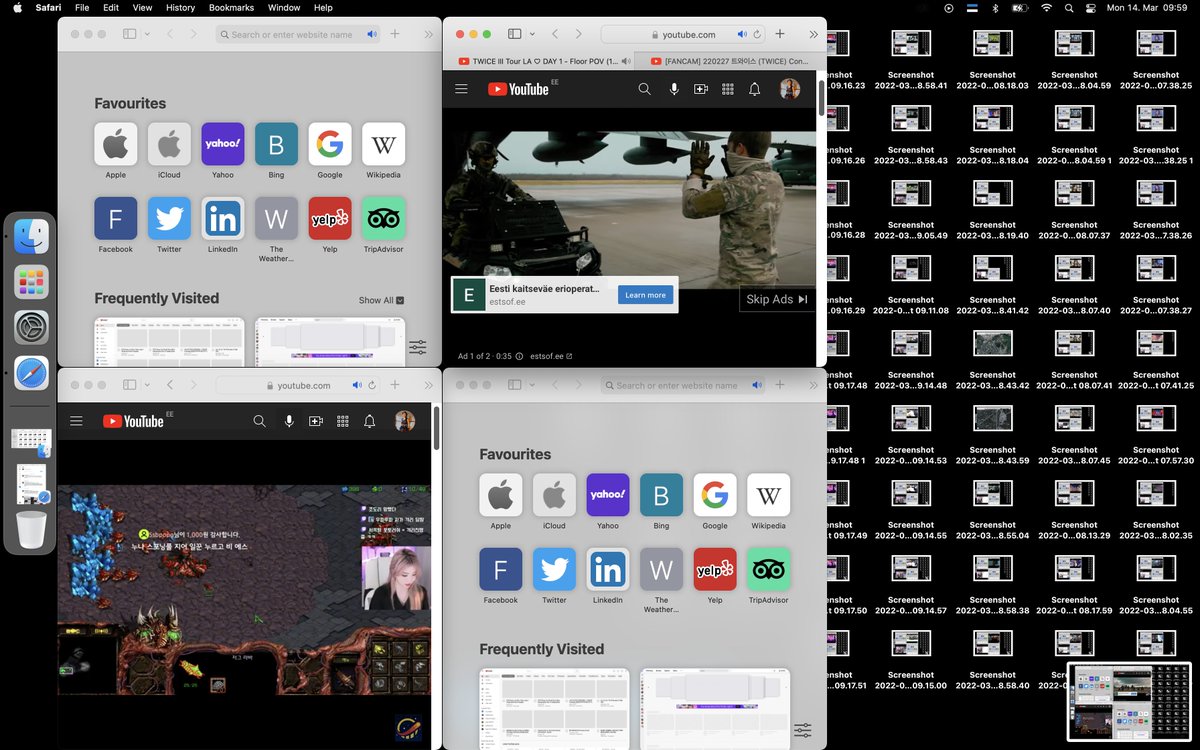Open the Yelp favourite in the lower start page window
This screenshot has width=1200, height=750.
(x=715, y=569)
